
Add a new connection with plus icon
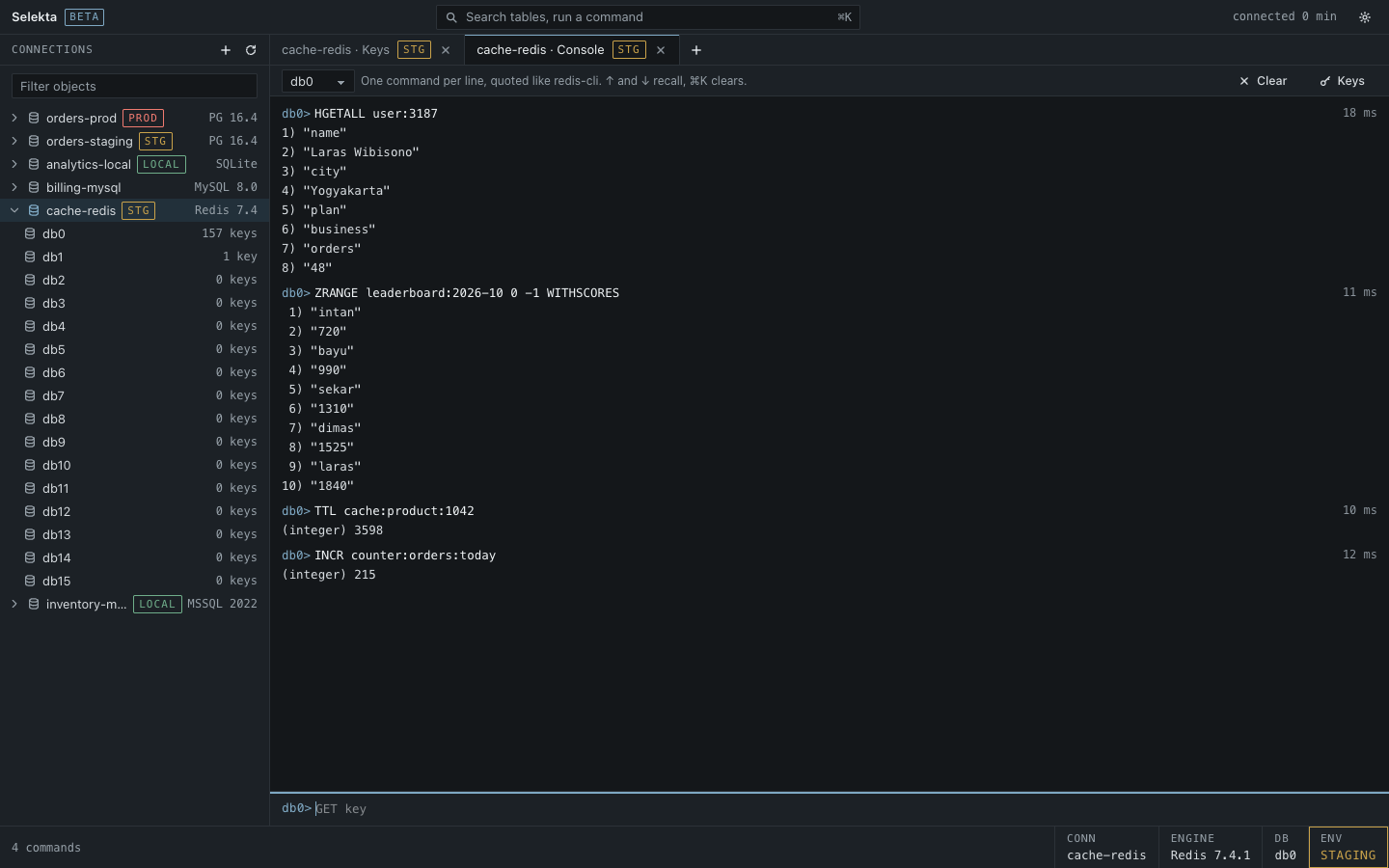coord(226,50)
